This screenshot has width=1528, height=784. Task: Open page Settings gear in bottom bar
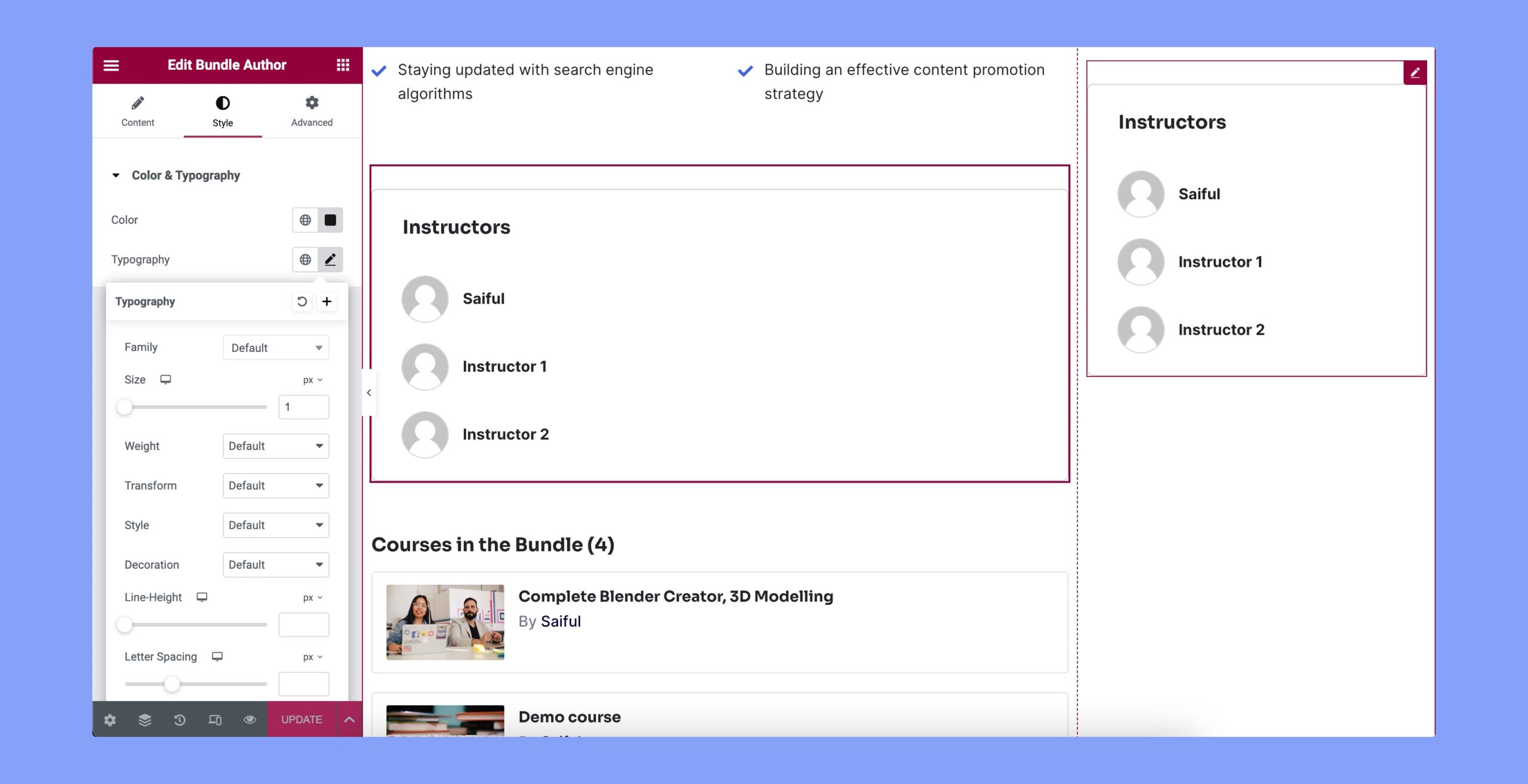110,720
